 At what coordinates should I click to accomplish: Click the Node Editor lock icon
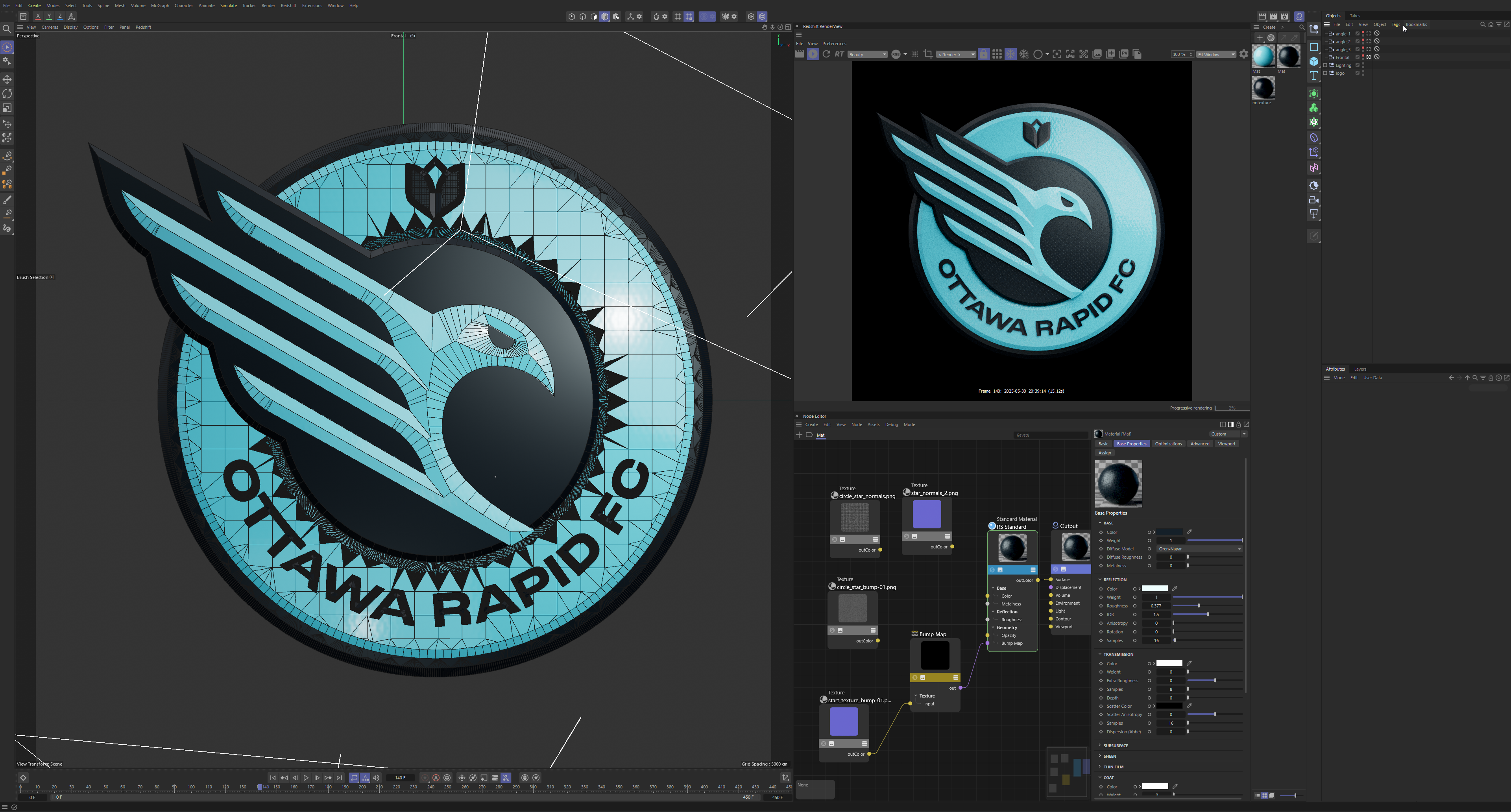click(x=1238, y=424)
